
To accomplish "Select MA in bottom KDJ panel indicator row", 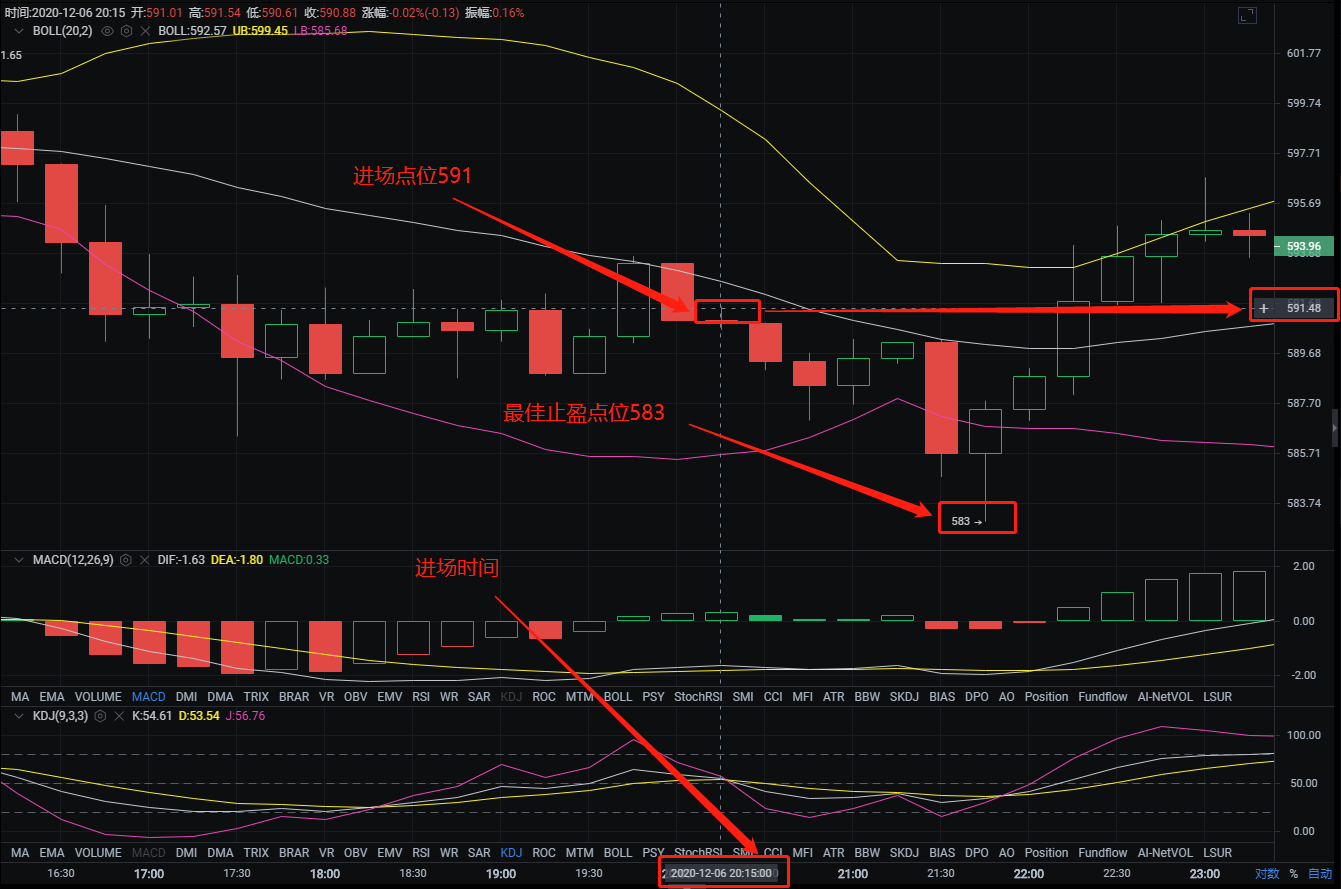I will [x=20, y=853].
